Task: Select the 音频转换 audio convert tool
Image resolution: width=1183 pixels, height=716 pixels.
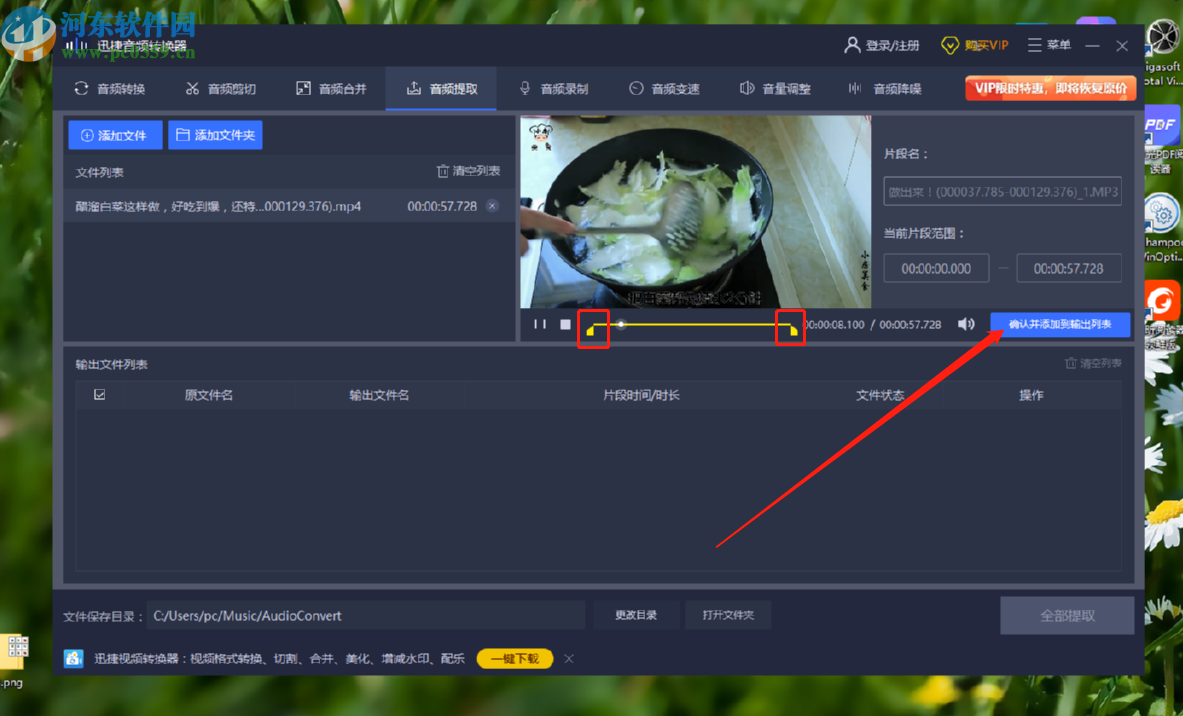Action: coord(109,88)
